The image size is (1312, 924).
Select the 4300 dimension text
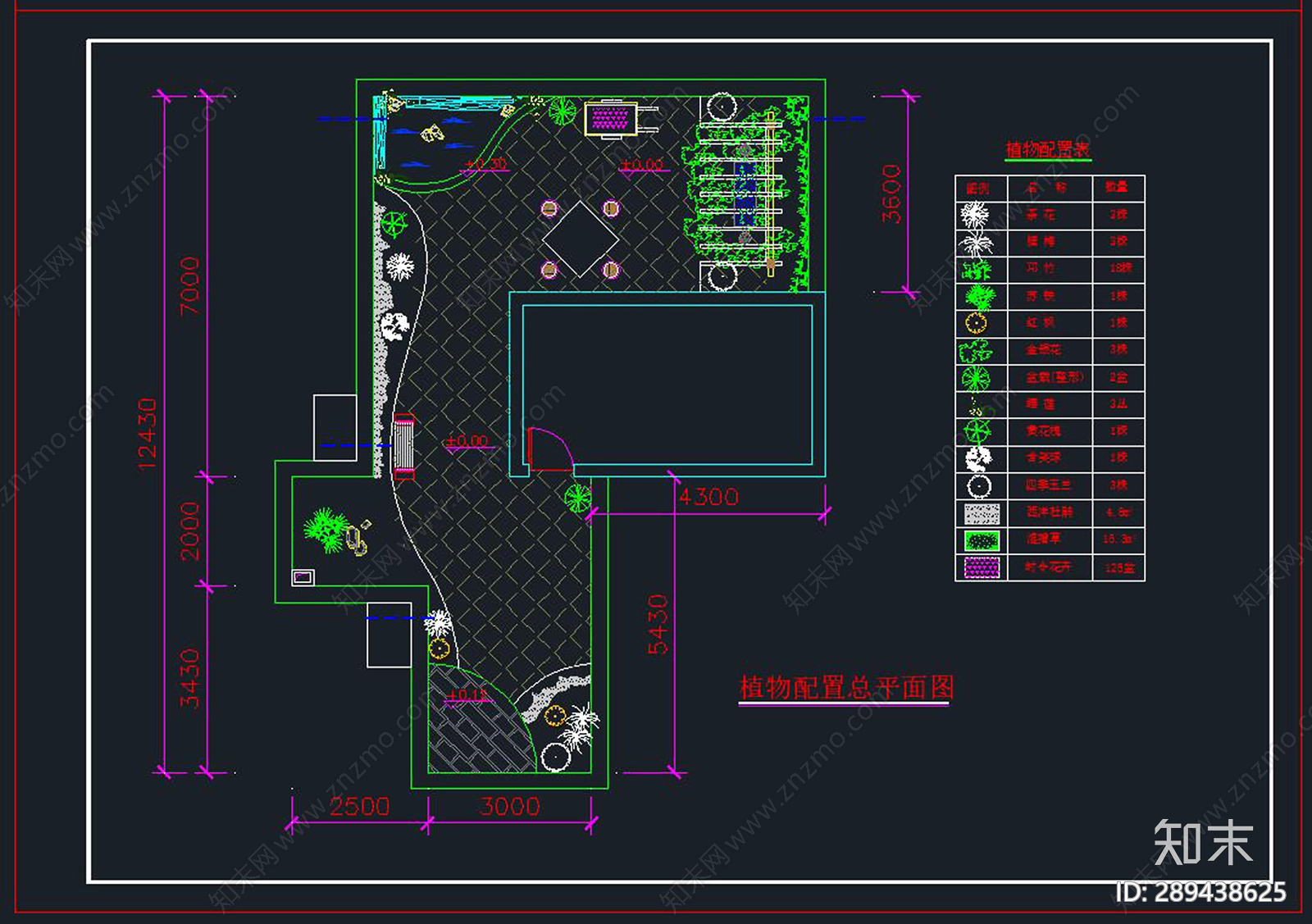[x=708, y=495]
